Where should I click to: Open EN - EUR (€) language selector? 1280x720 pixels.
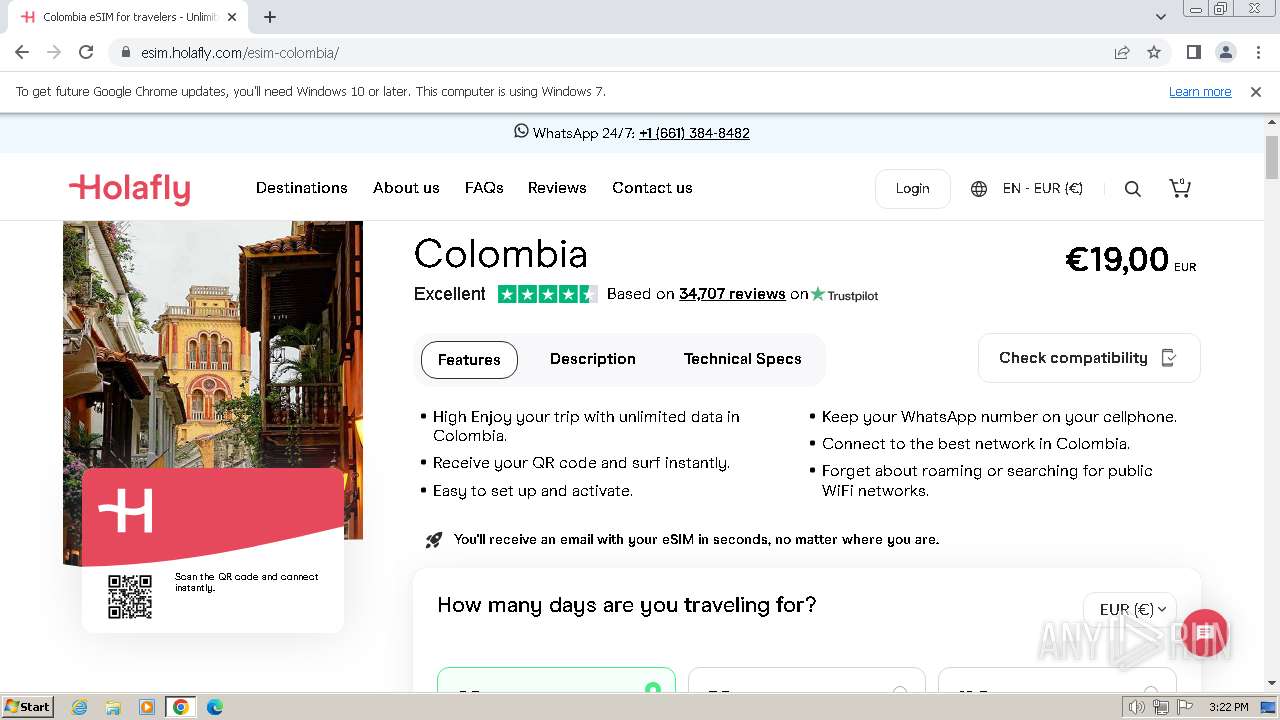coord(1043,188)
